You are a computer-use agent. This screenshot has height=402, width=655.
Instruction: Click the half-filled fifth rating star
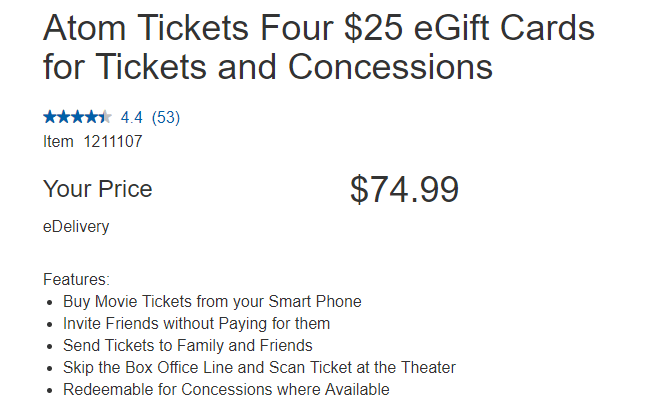[105, 117]
